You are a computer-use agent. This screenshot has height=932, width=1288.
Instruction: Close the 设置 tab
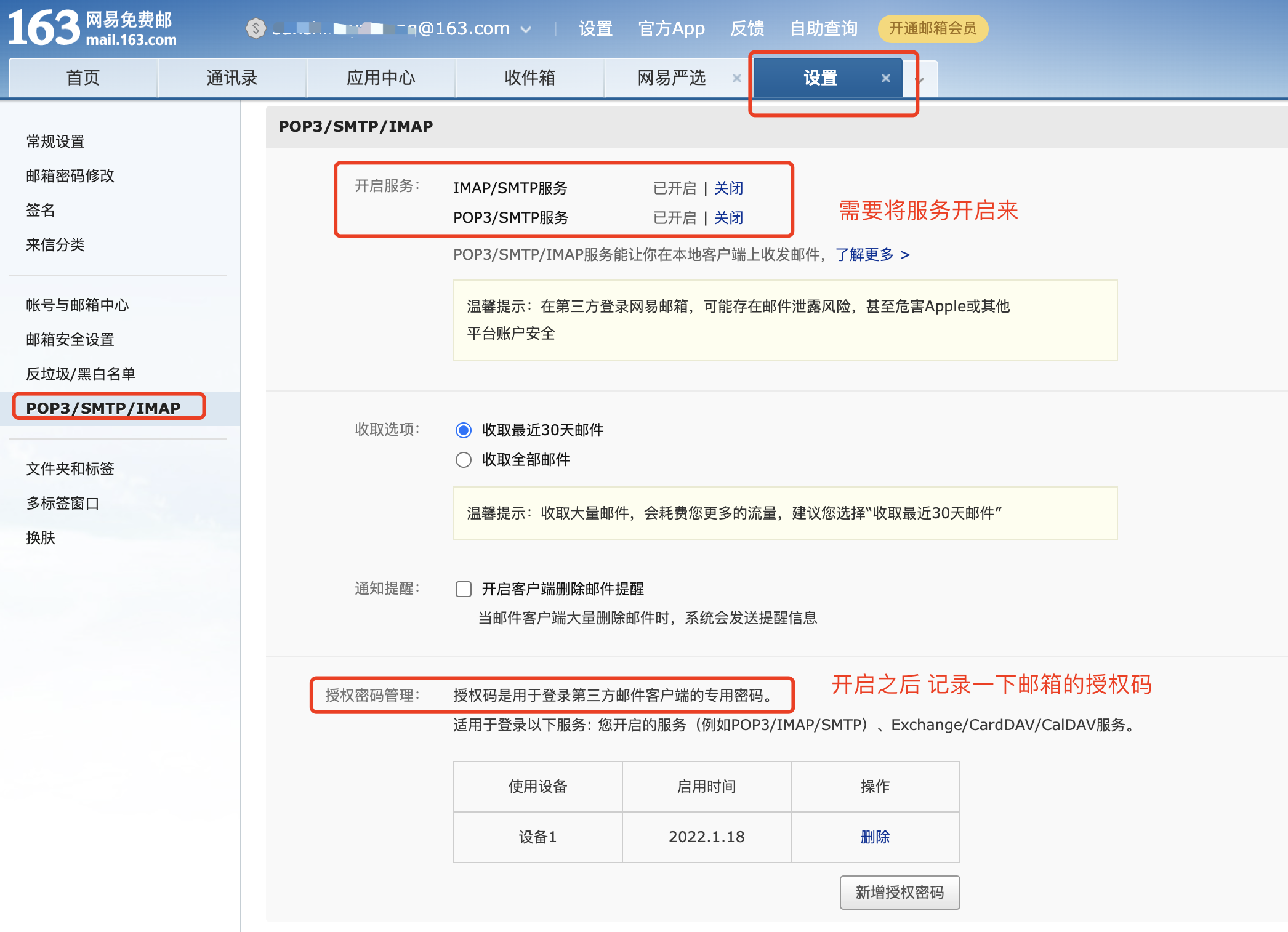pyautogui.click(x=885, y=78)
